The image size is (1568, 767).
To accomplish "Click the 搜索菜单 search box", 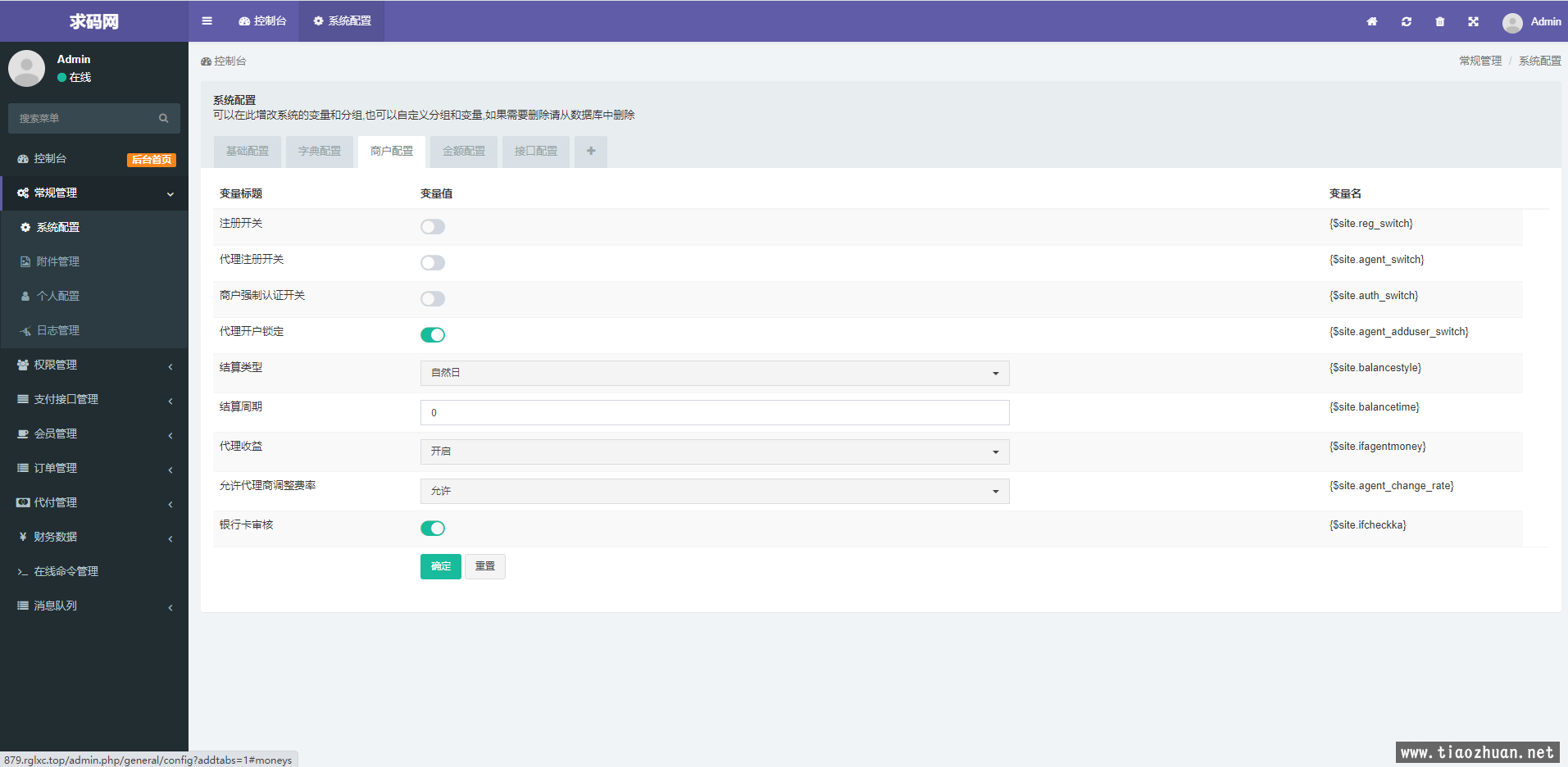I will point(94,119).
